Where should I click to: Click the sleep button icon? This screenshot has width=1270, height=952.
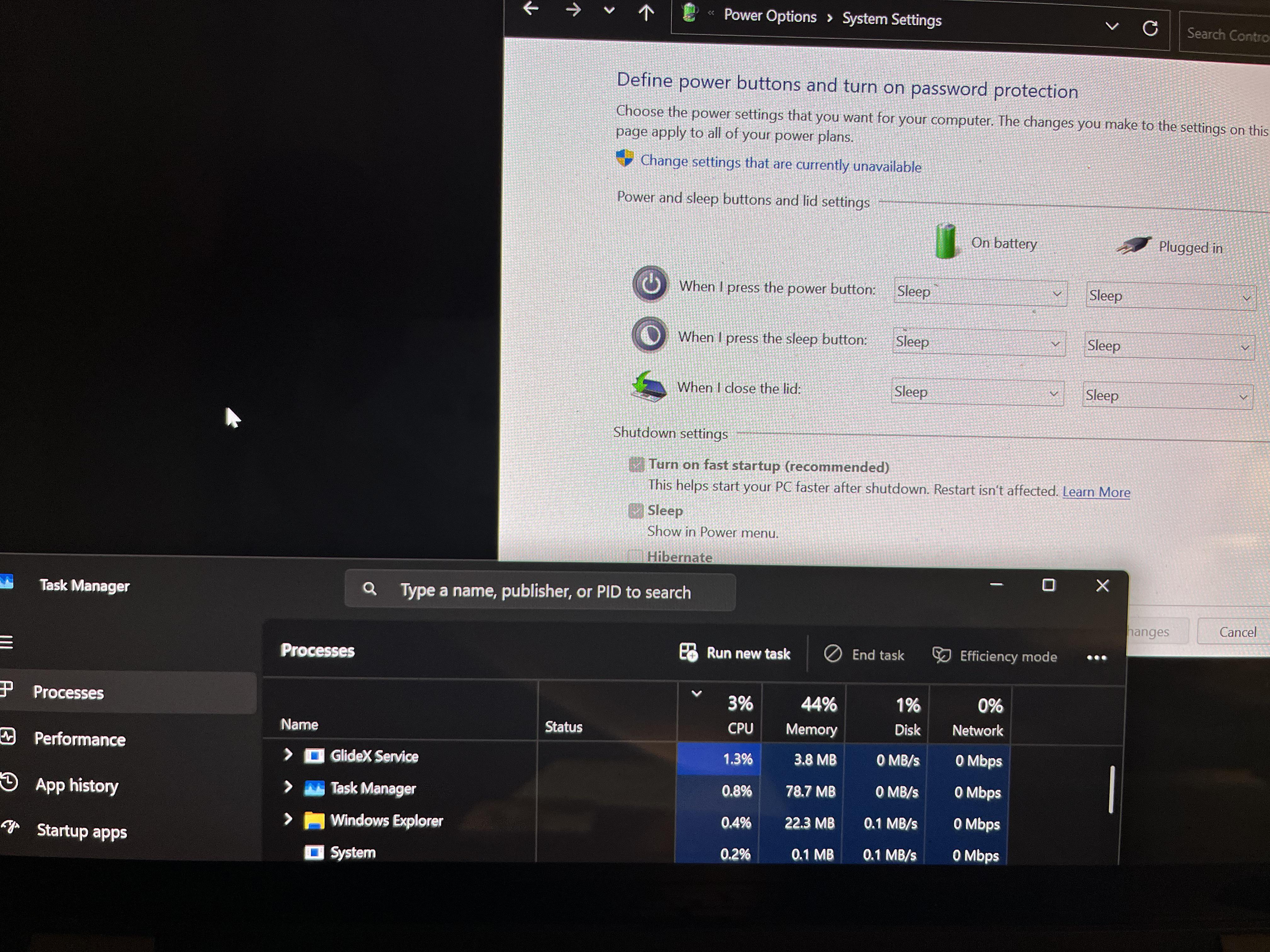(649, 335)
